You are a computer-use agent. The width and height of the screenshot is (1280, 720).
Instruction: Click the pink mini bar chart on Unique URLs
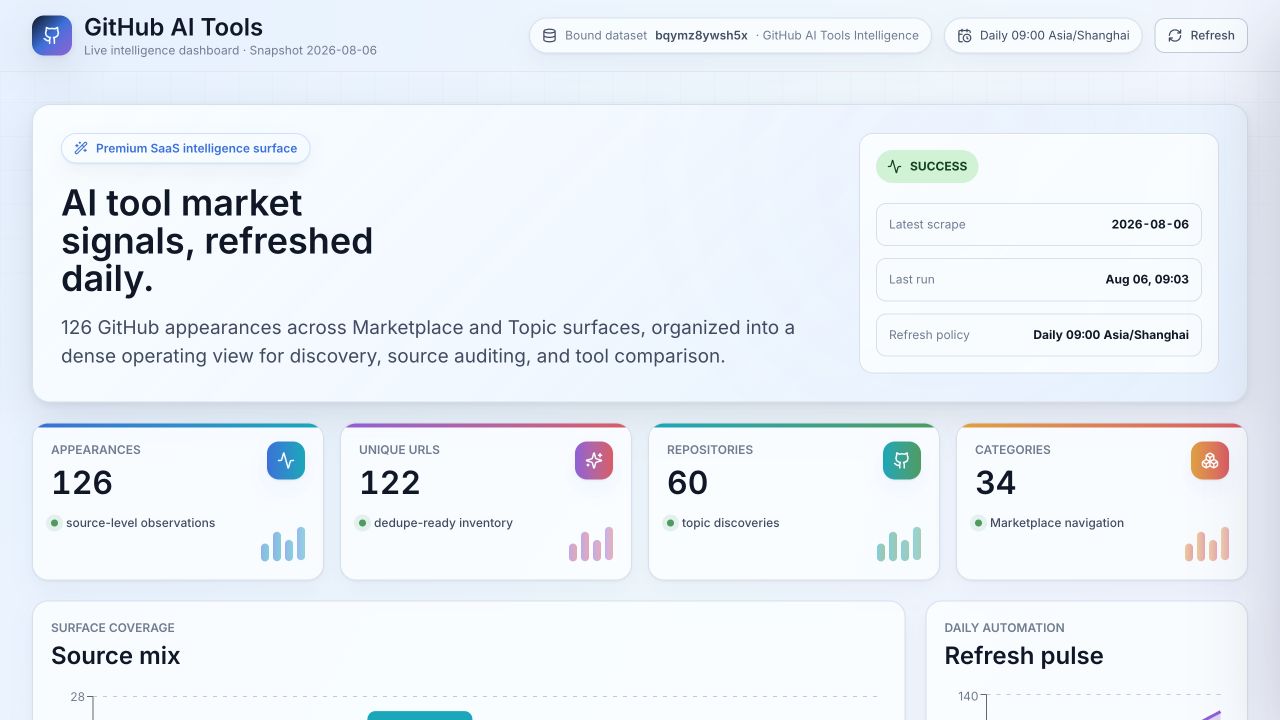591,544
